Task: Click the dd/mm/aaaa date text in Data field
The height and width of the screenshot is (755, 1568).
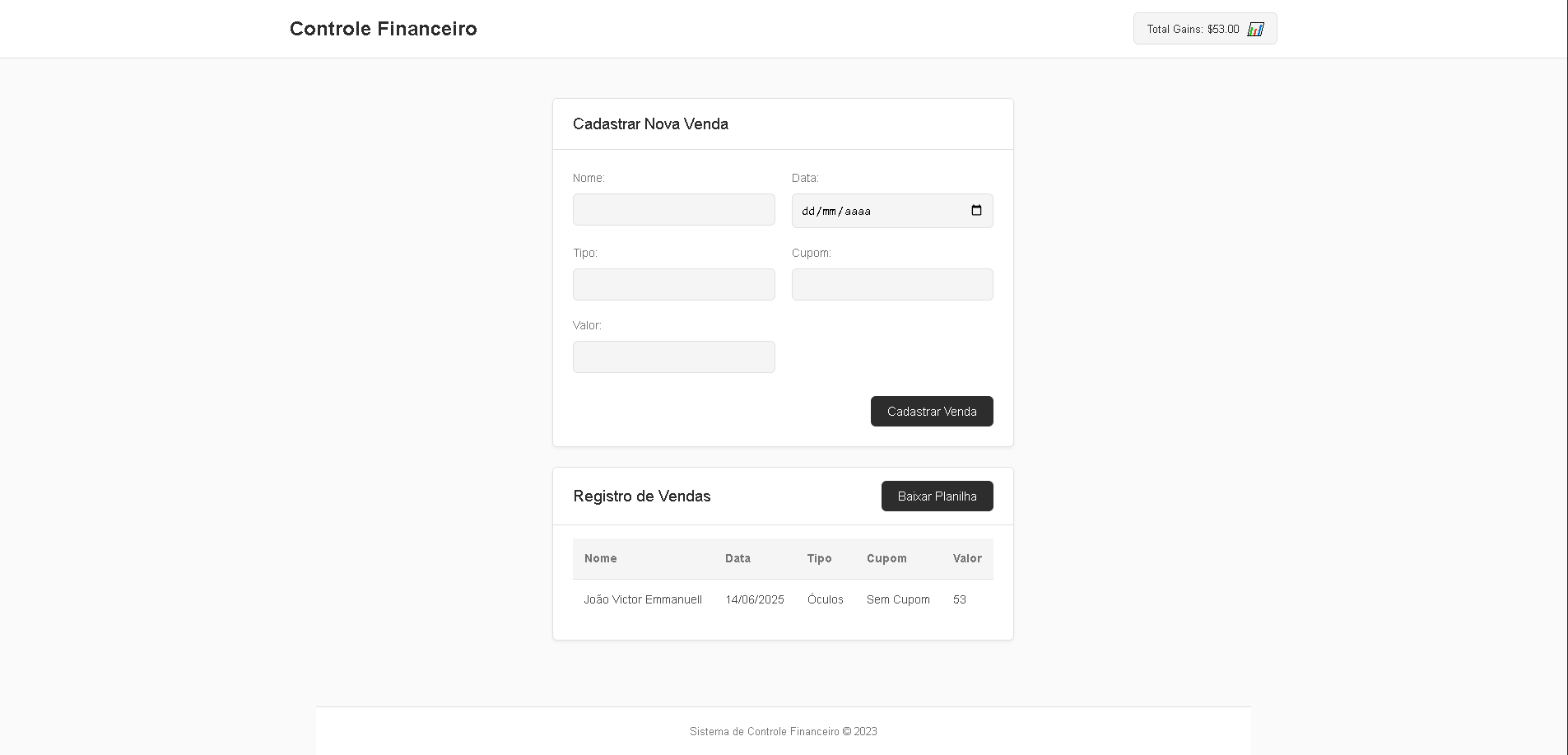Action: click(x=836, y=212)
